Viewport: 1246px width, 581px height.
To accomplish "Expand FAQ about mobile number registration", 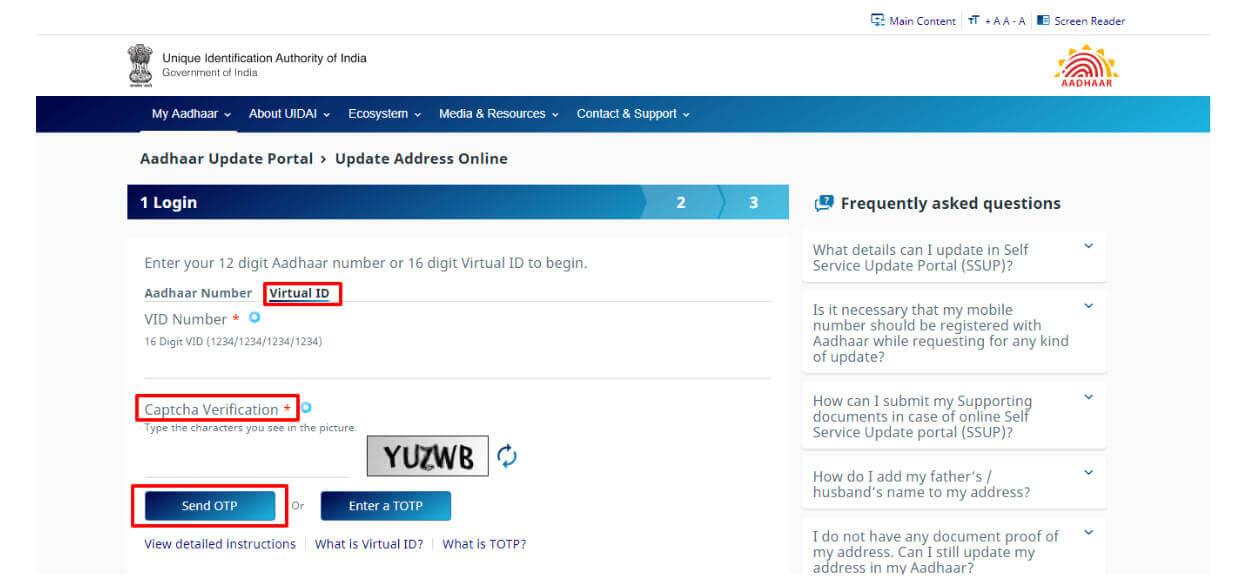I will pos(953,333).
